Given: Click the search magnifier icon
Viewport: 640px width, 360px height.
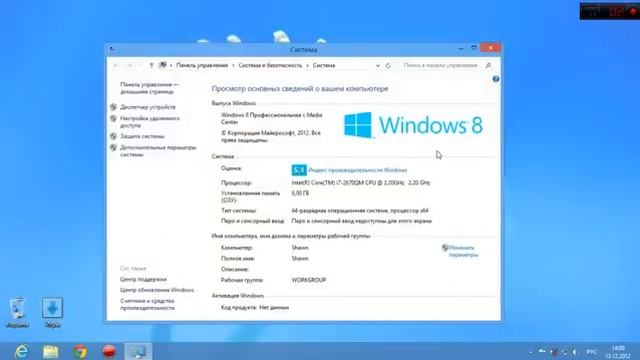Looking at the screenshot, I should click(x=488, y=65).
